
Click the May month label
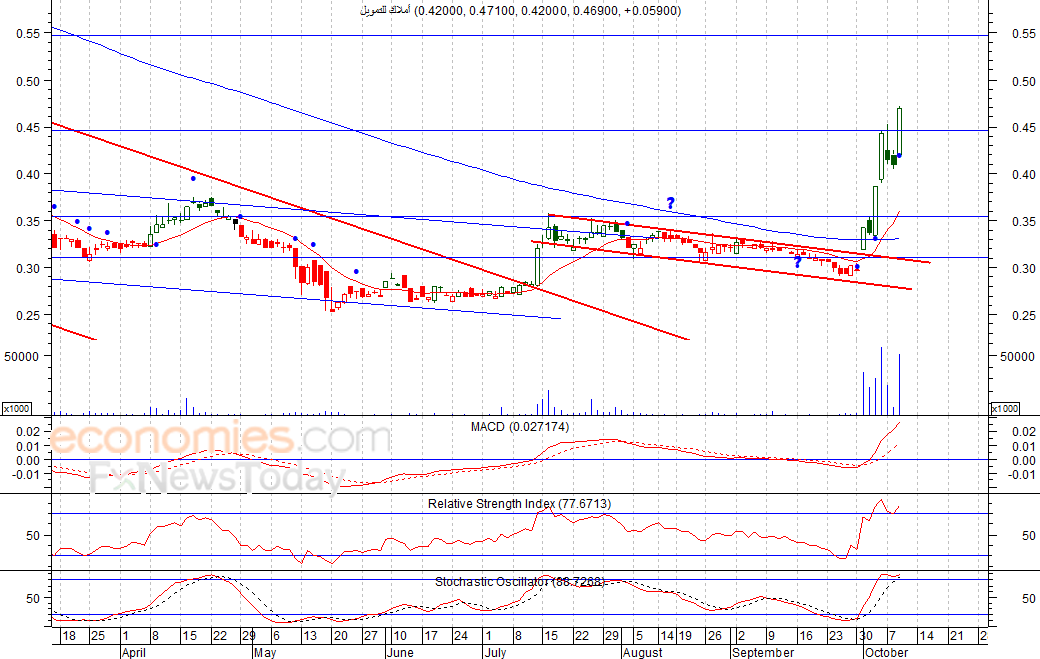(265, 652)
